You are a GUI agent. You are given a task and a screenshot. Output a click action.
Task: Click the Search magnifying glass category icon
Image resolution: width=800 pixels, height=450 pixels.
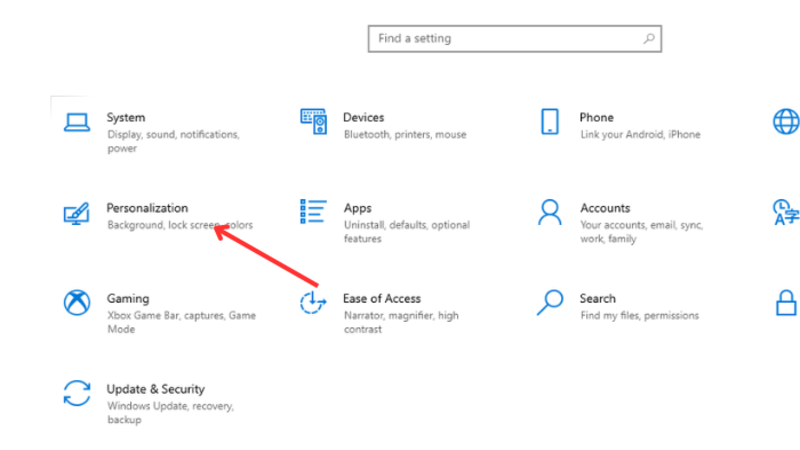click(550, 303)
